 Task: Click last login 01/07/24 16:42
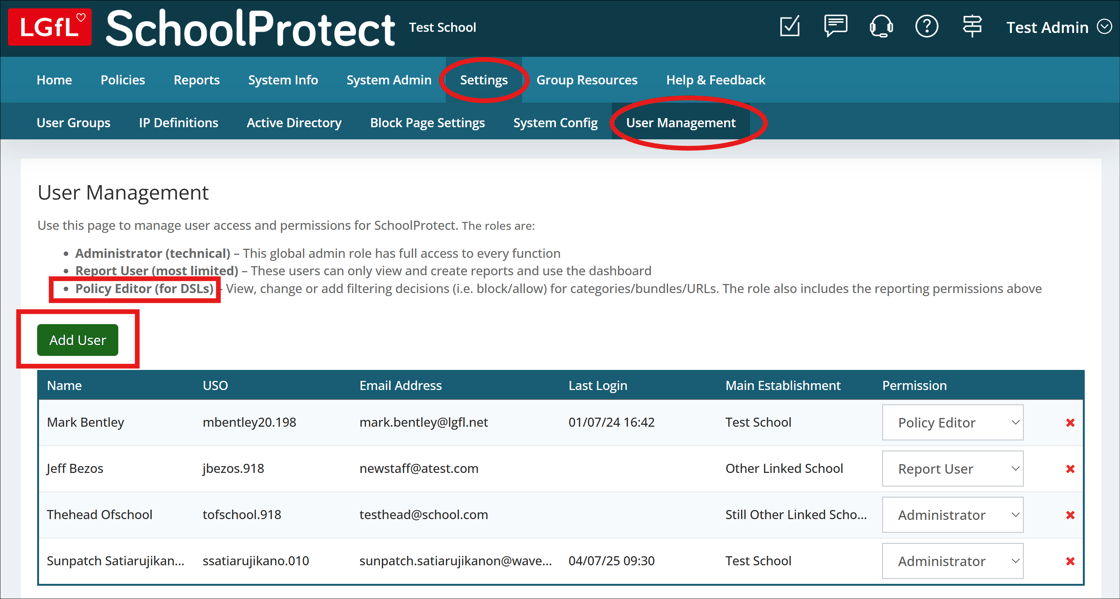(x=611, y=423)
